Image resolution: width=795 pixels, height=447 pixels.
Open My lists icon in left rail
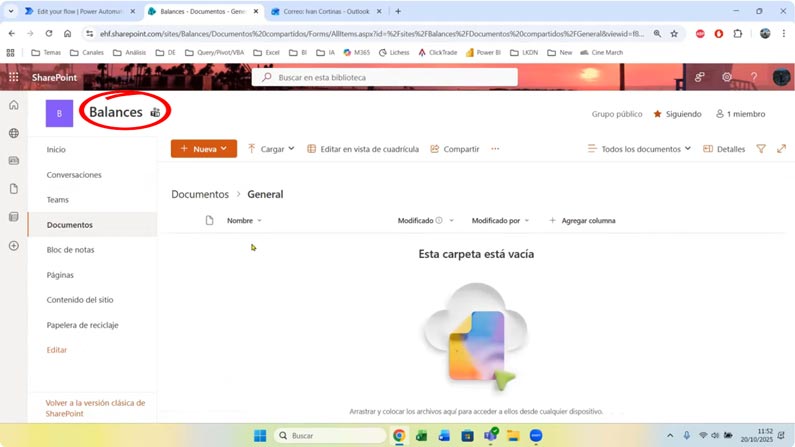click(14, 217)
